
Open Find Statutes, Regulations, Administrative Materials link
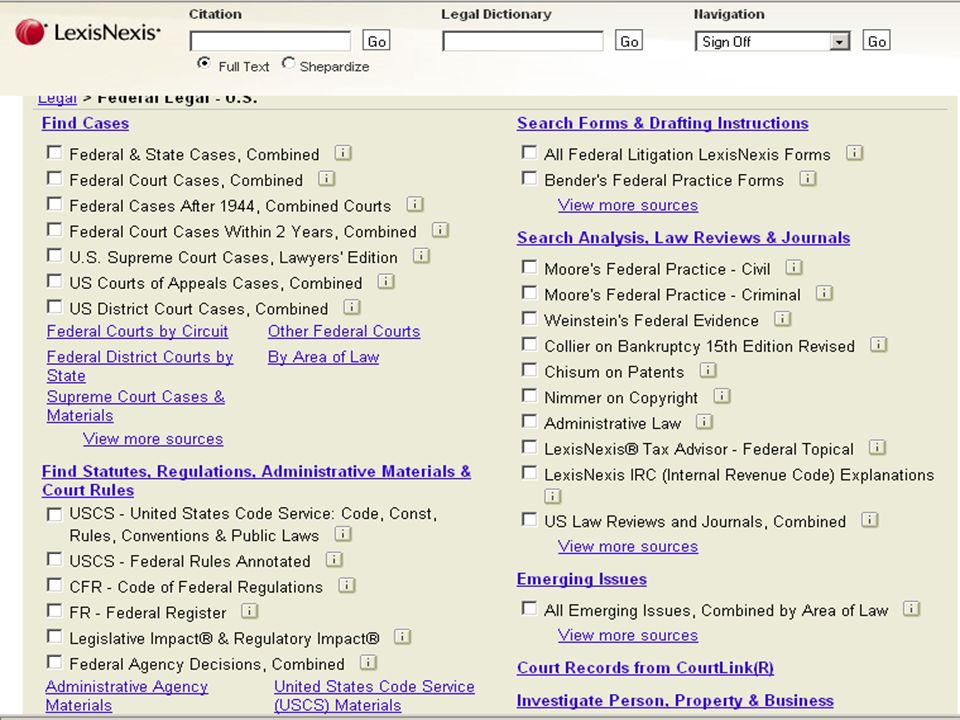(x=256, y=481)
